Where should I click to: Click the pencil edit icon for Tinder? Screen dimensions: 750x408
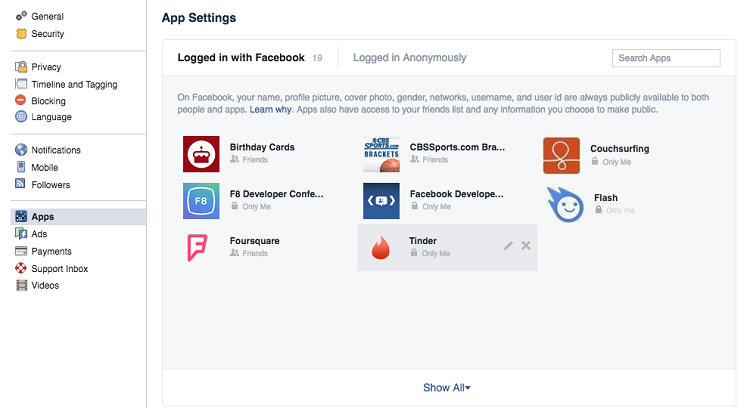click(x=508, y=246)
